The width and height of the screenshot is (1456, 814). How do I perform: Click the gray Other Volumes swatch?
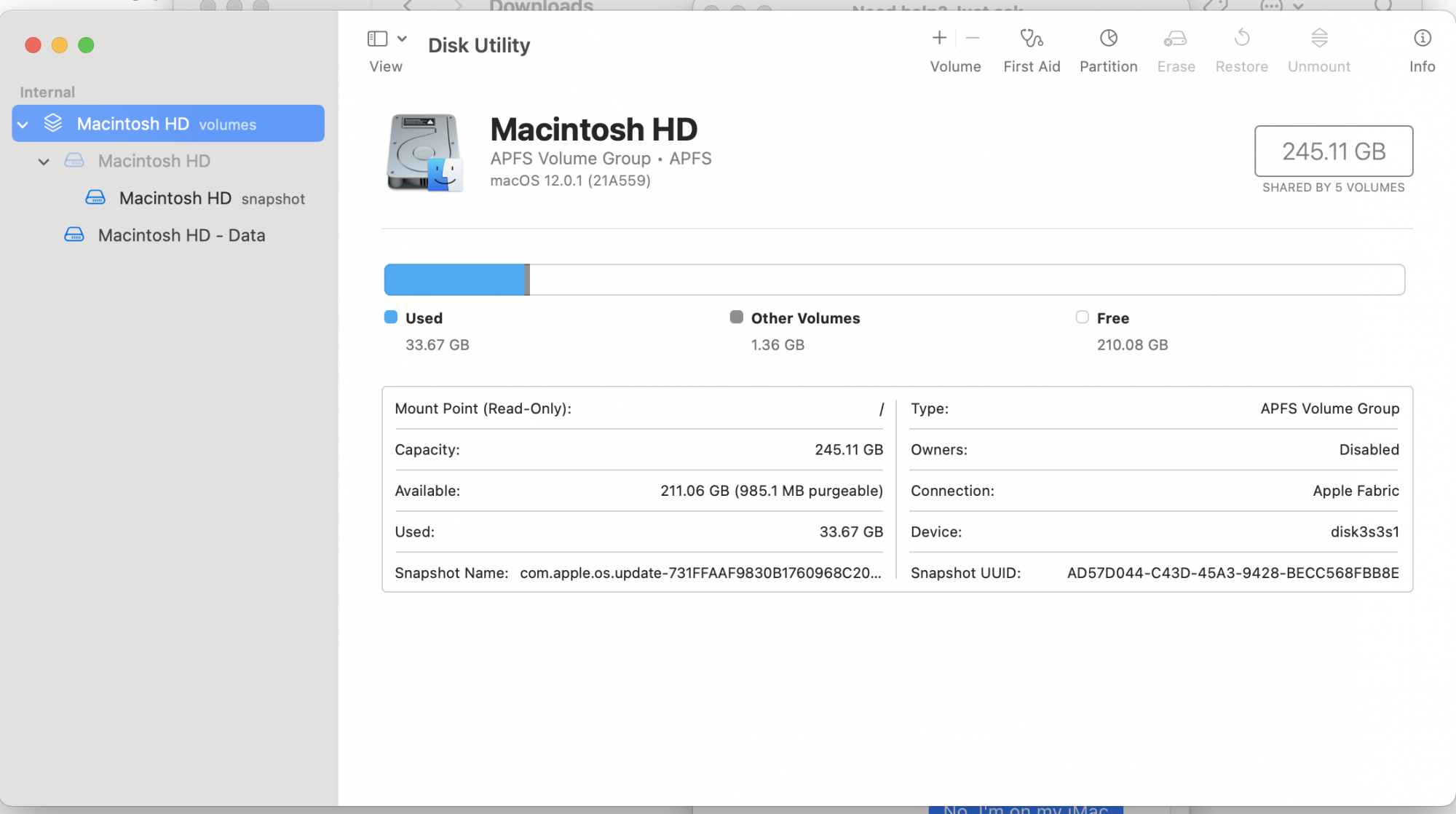[736, 317]
